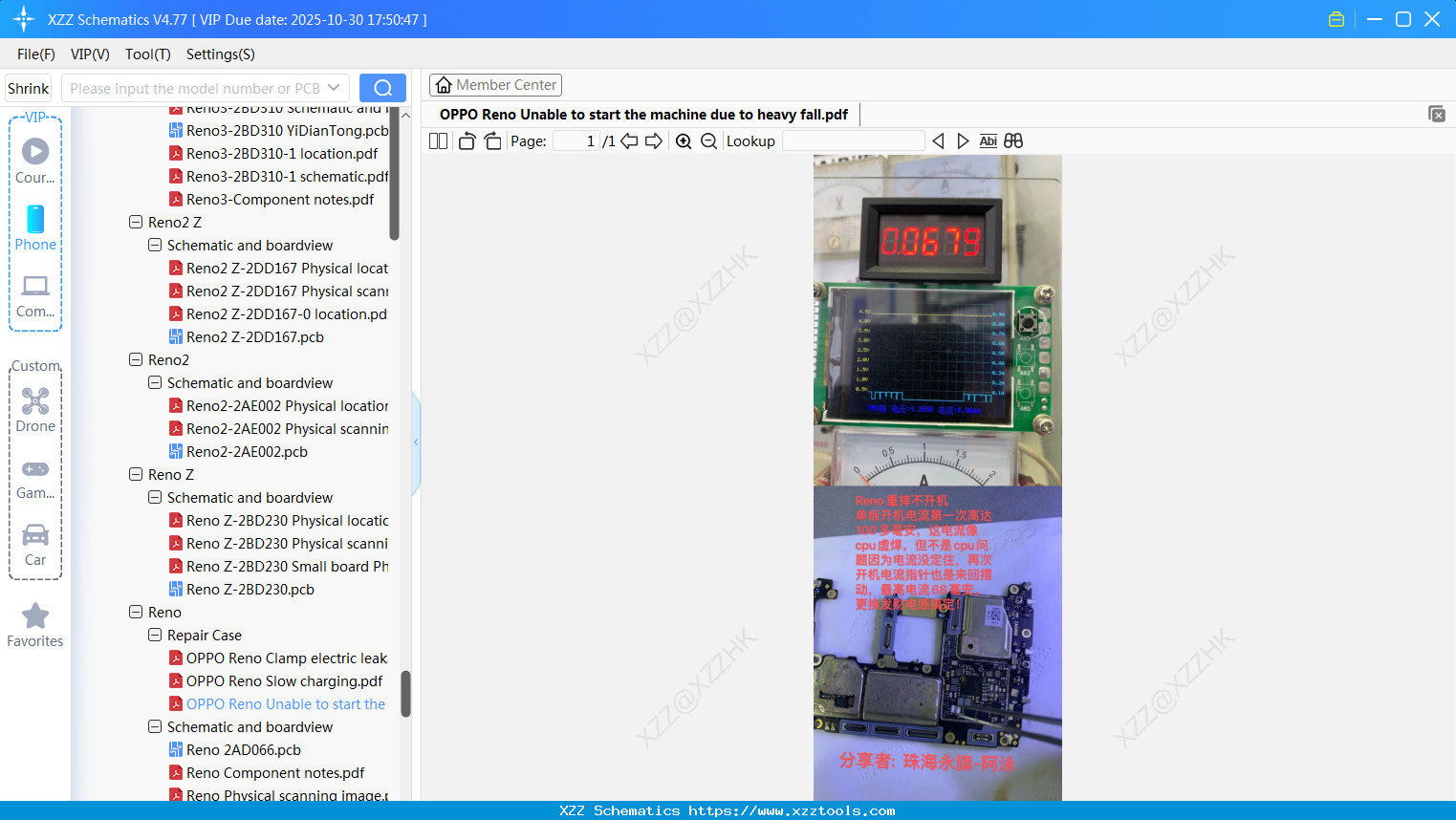Collapse Schematic and boardview under Reno Z
The image size is (1456, 820).
point(155,497)
